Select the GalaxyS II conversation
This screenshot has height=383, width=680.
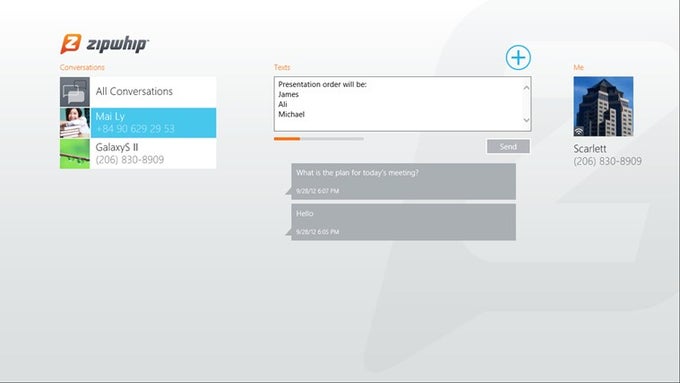138,154
